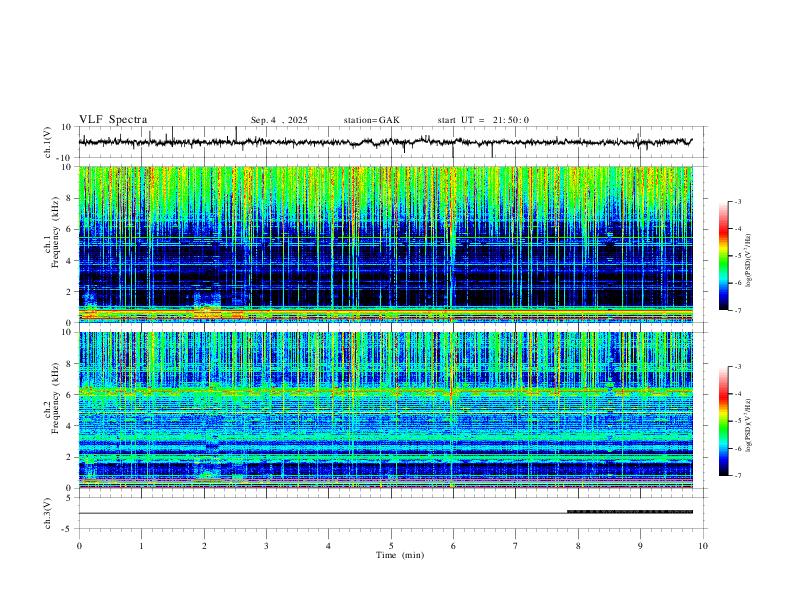The image size is (792, 612).
Task: Click the 6 kHz emission band in ch.2
Action: [386, 390]
